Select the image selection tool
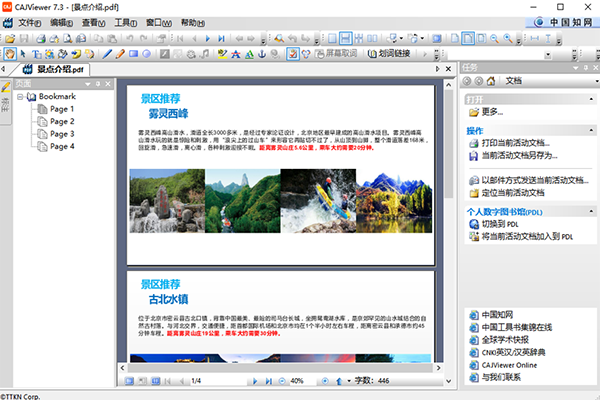The width and height of the screenshot is (600, 400). [49, 54]
